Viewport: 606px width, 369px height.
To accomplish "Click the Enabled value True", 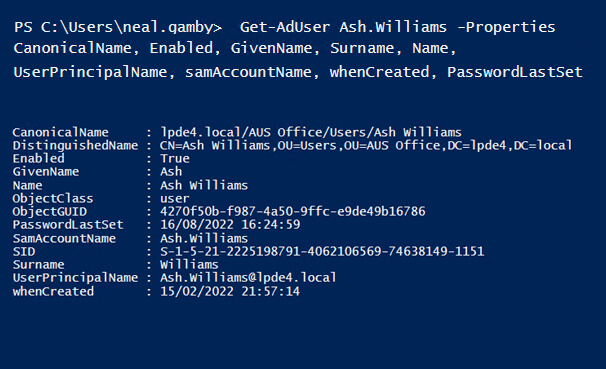I will pos(175,159).
